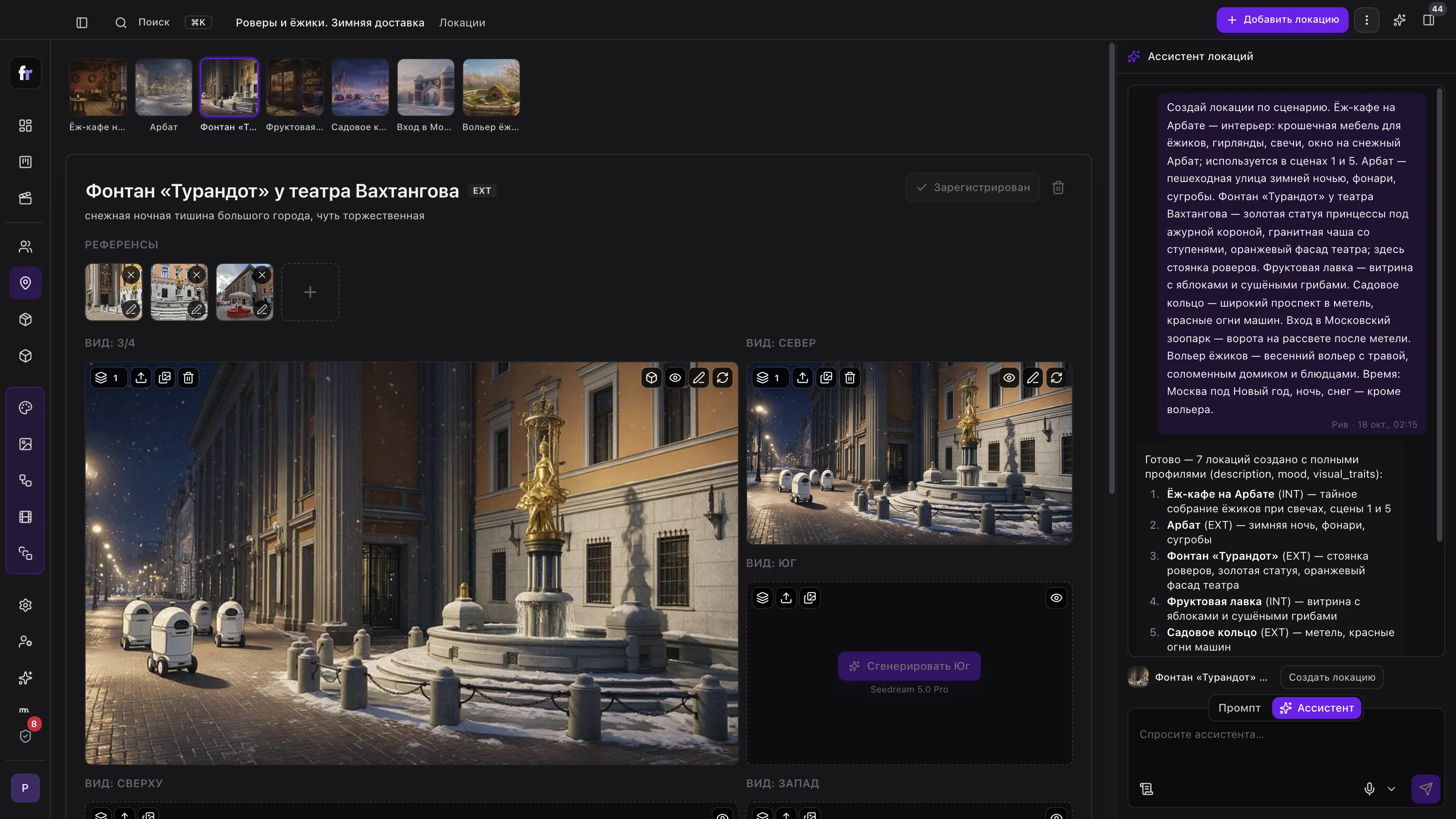The image size is (1456, 819).
Task: Open layers version stack on 3/4 view
Action: click(108, 378)
